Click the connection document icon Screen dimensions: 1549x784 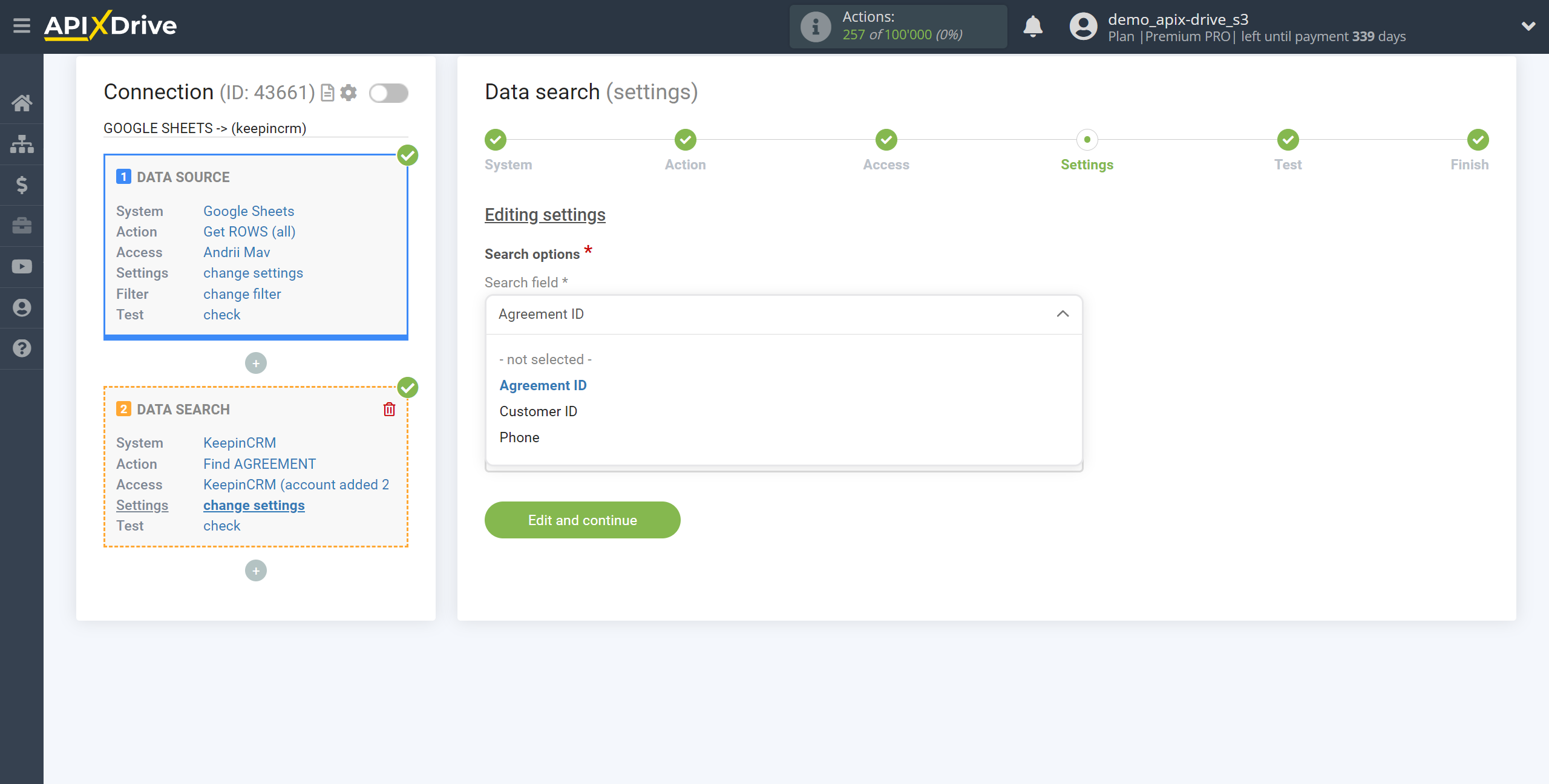(327, 93)
